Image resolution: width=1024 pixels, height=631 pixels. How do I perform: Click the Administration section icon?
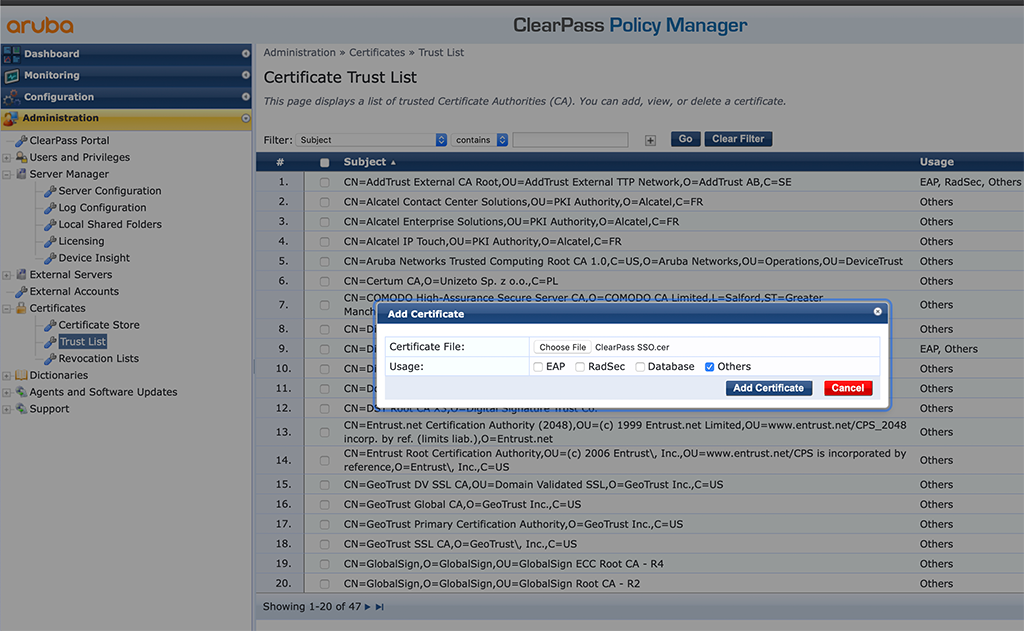click(10, 118)
